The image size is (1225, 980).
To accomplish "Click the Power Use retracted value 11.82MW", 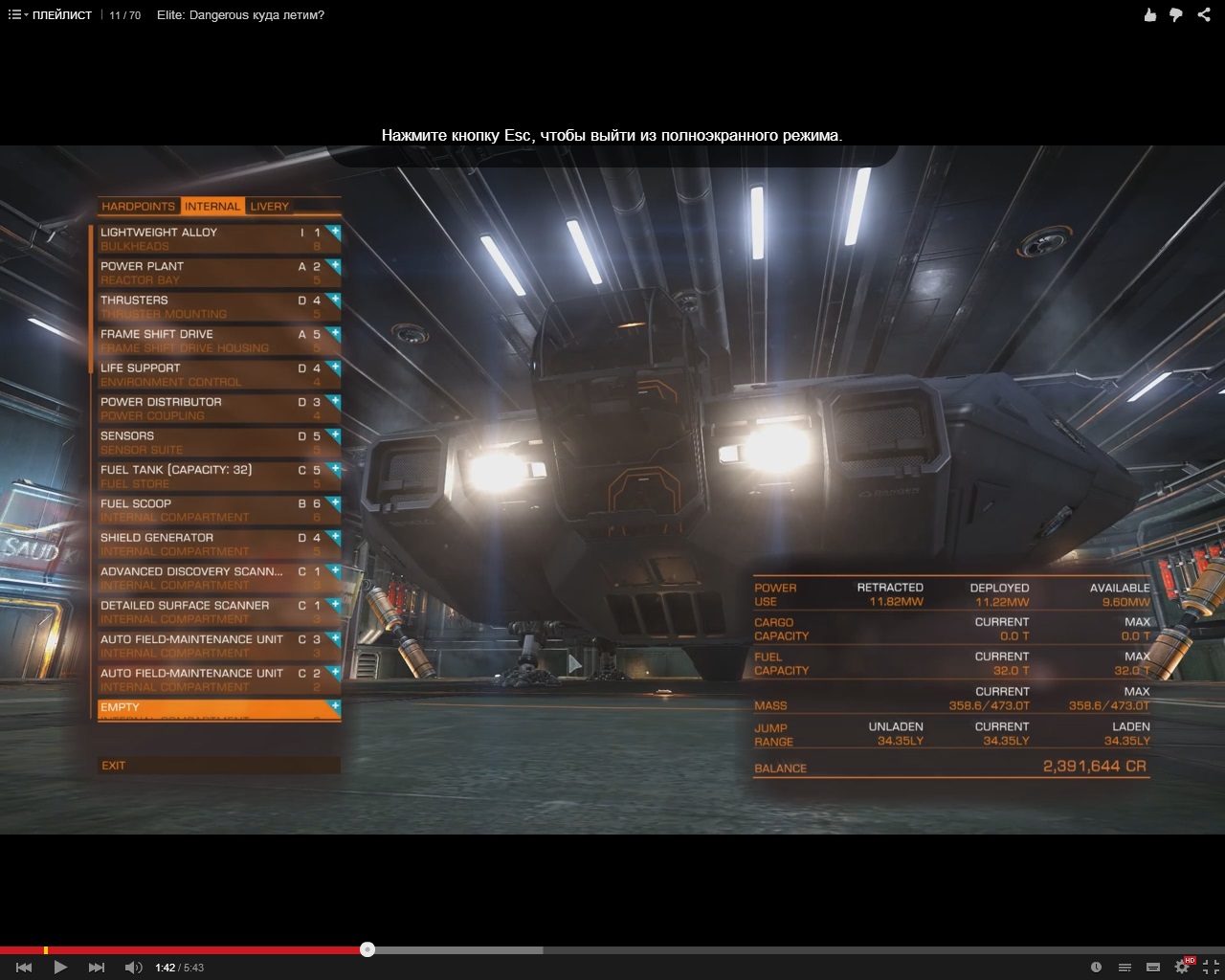I will point(896,602).
